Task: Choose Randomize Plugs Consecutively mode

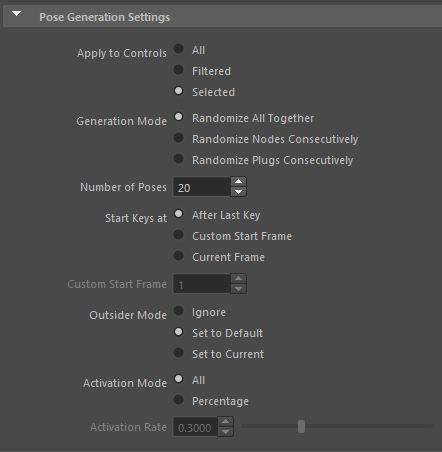Action: tap(179, 159)
